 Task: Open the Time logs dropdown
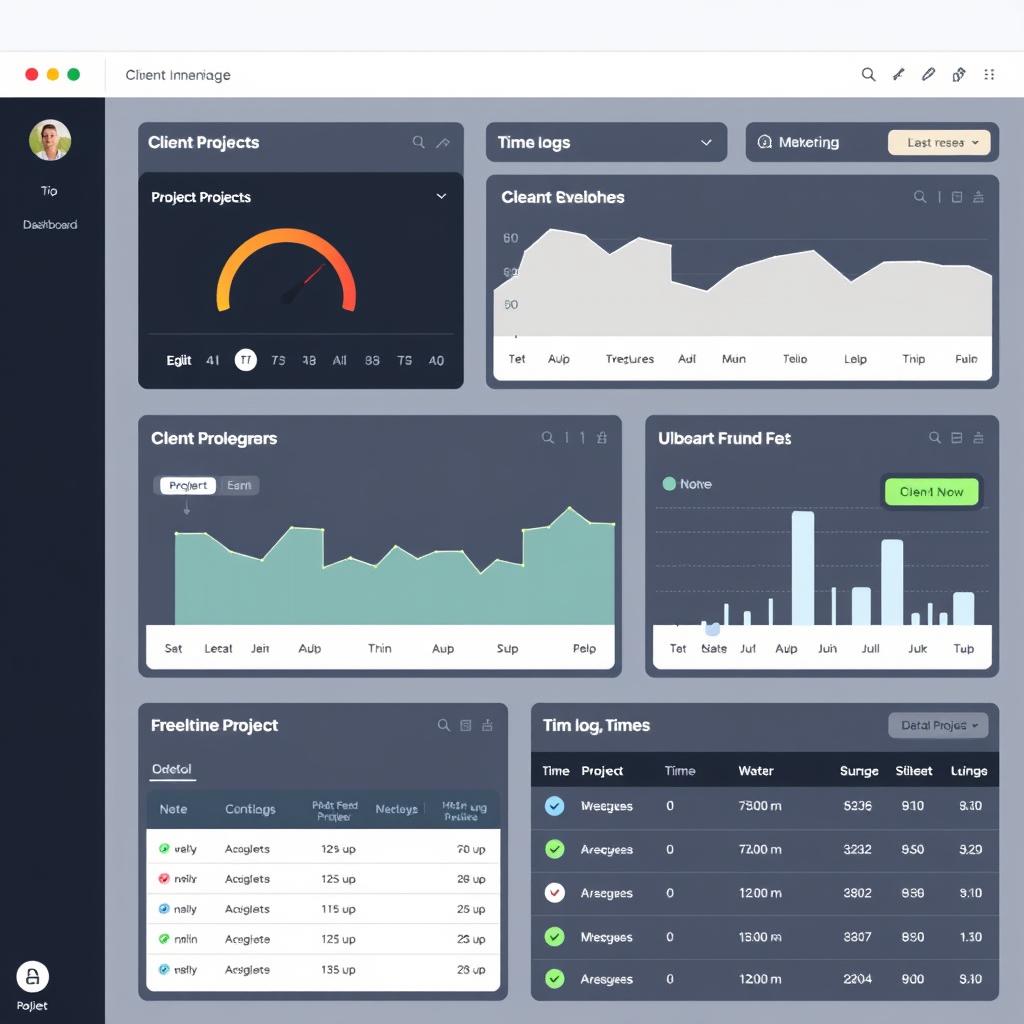605,142
